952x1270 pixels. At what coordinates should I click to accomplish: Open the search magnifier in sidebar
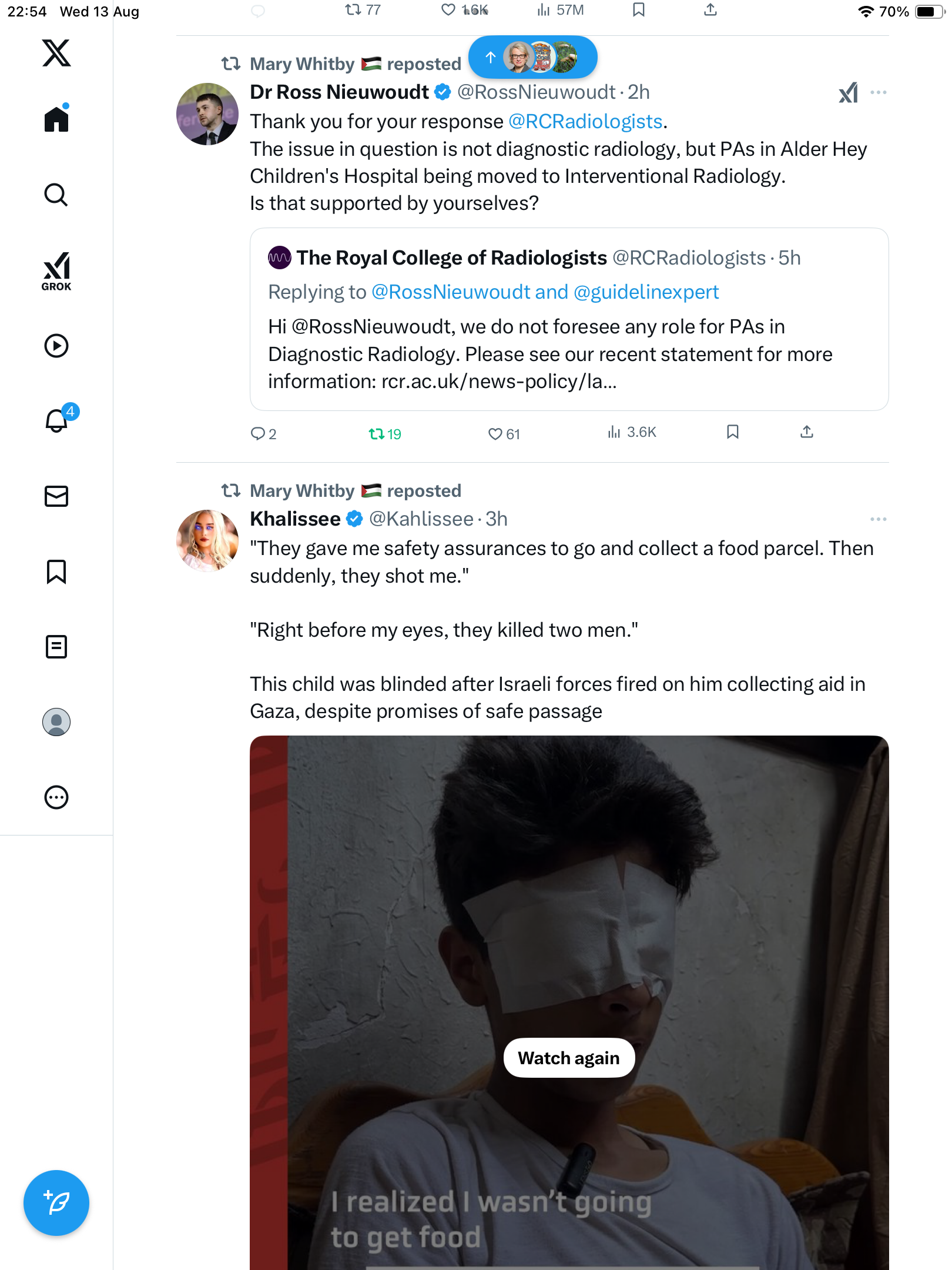click(56, 195)
